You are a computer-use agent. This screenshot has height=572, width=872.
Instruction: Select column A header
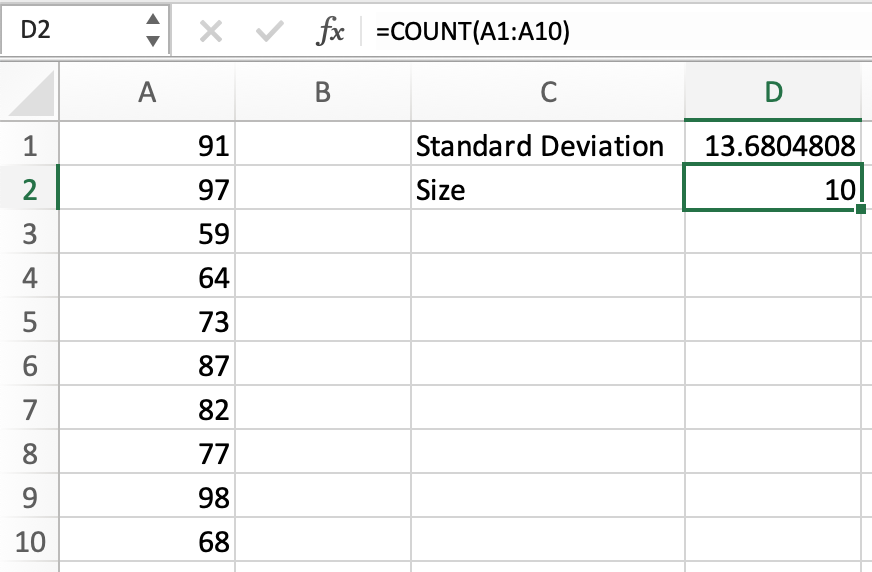[x=148, y=92]
